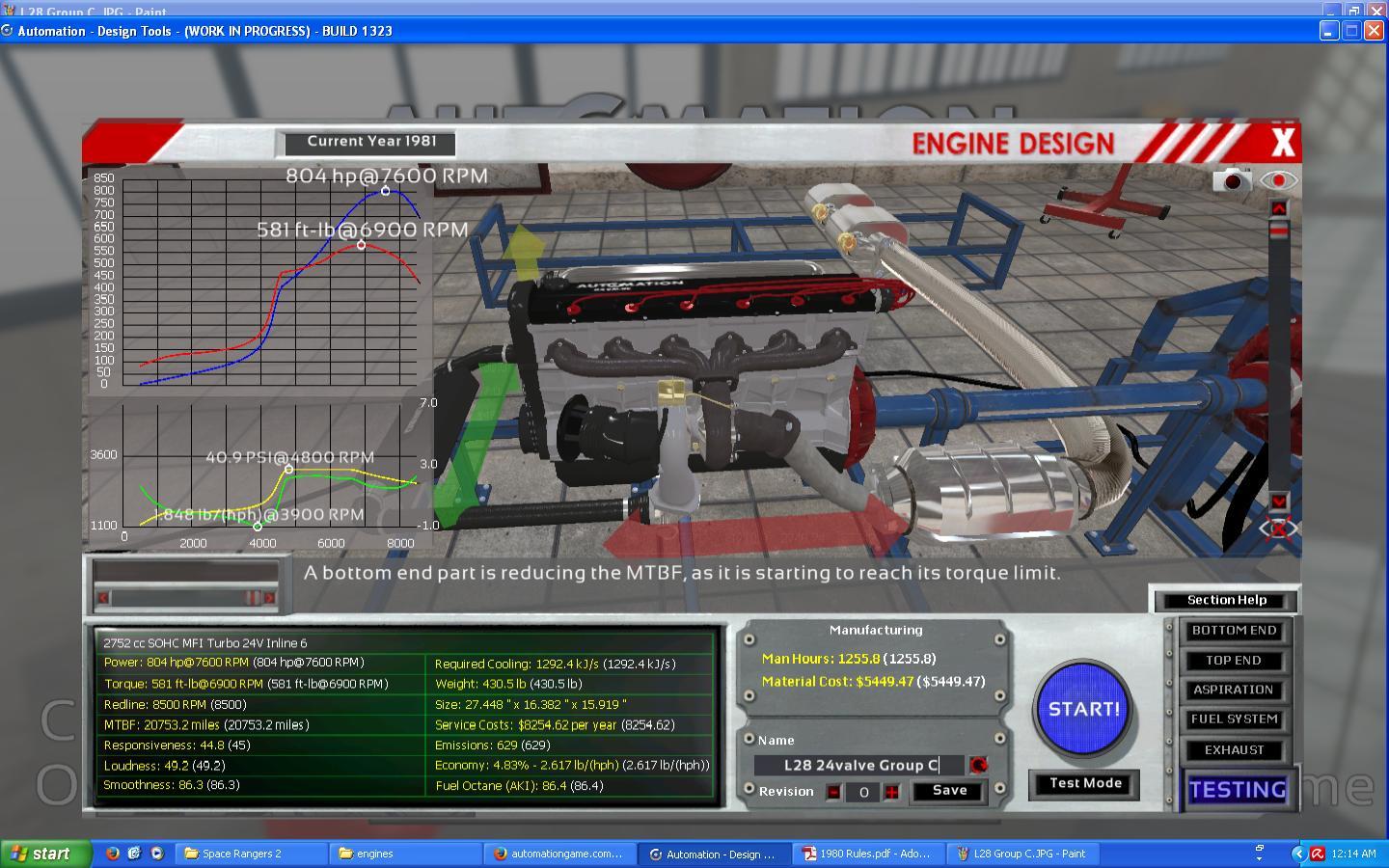The image size is (1389, 868).
Task: Open the Windows start menu
Action: pyautogui.click(x=44, y=854)
